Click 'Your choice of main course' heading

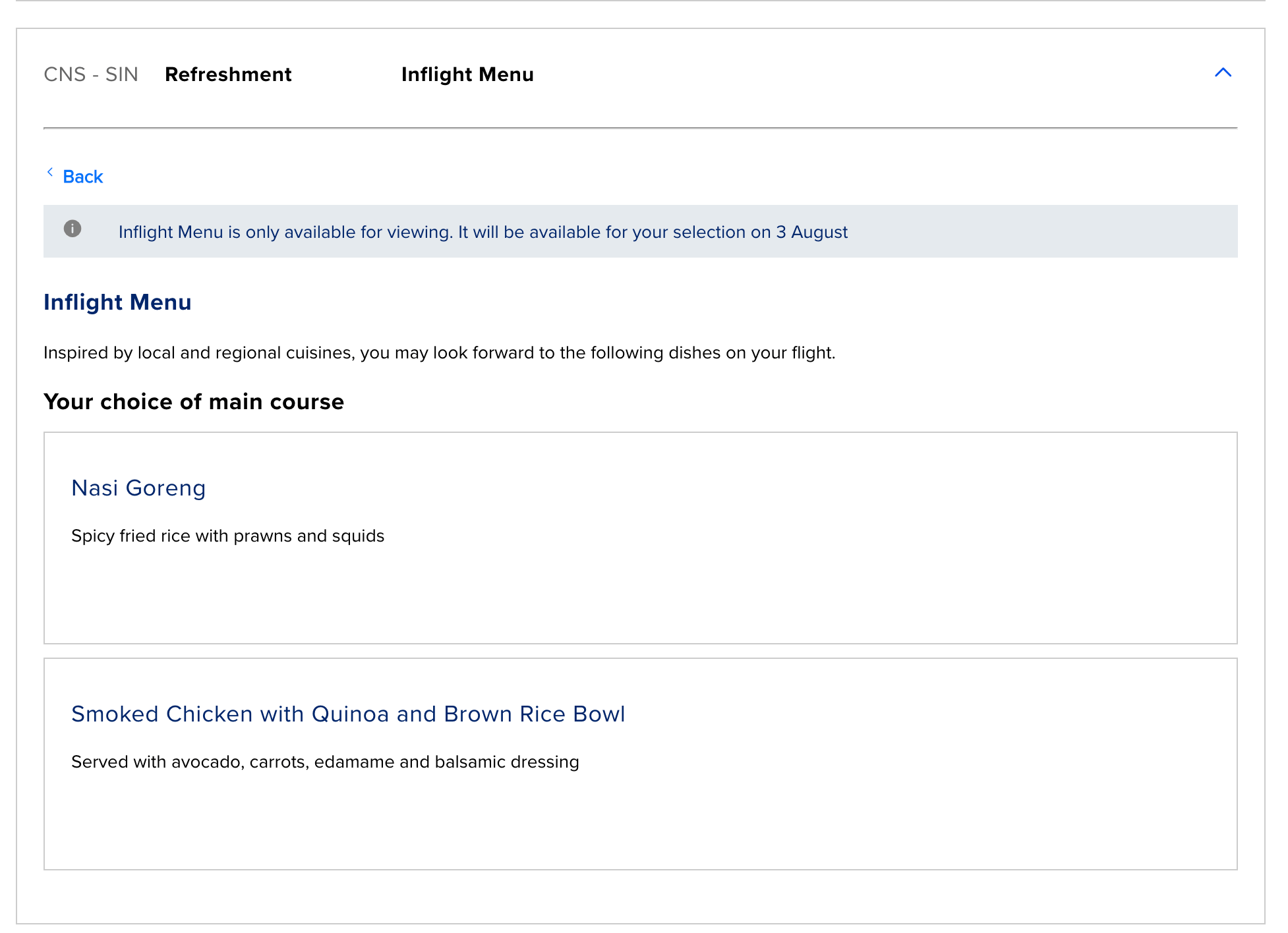[x=194, y=402]
